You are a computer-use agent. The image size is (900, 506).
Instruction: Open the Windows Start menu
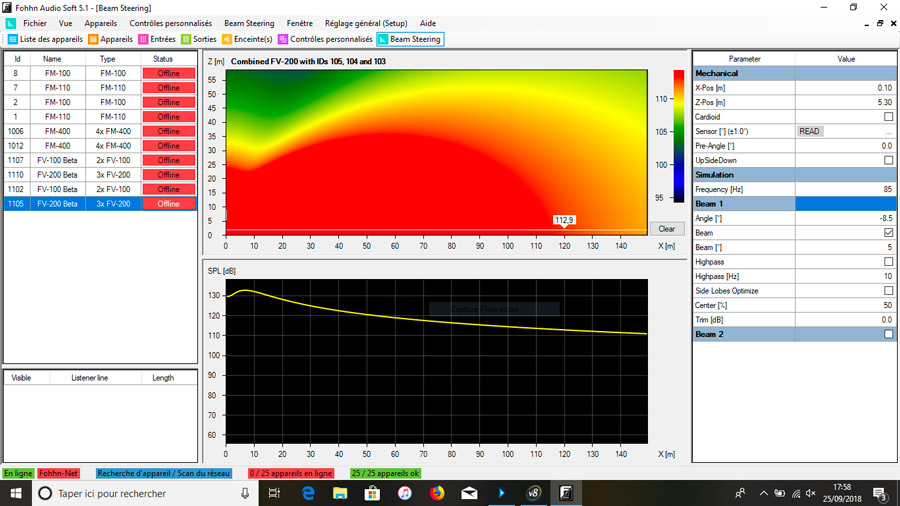point(15,493)
